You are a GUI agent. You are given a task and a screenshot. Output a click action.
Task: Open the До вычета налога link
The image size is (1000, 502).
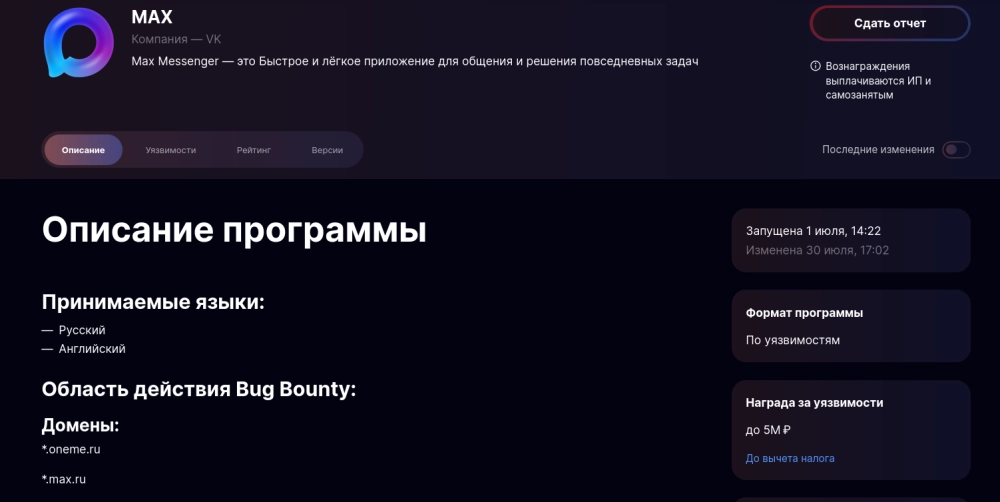(790, 458)
